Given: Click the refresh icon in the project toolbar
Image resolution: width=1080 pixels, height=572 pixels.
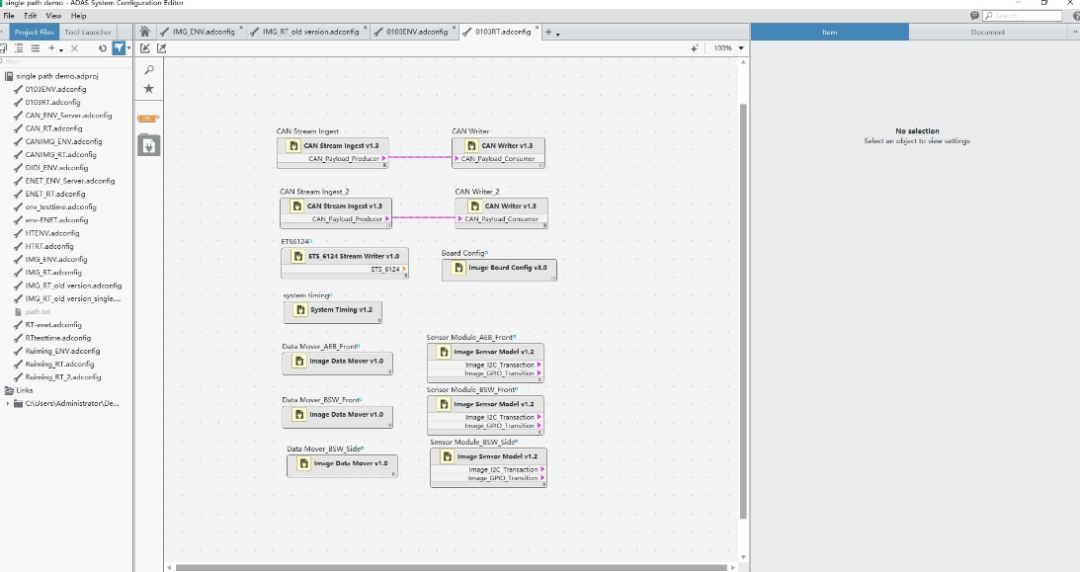Looking at the screenshot, I should click(102, 48).
